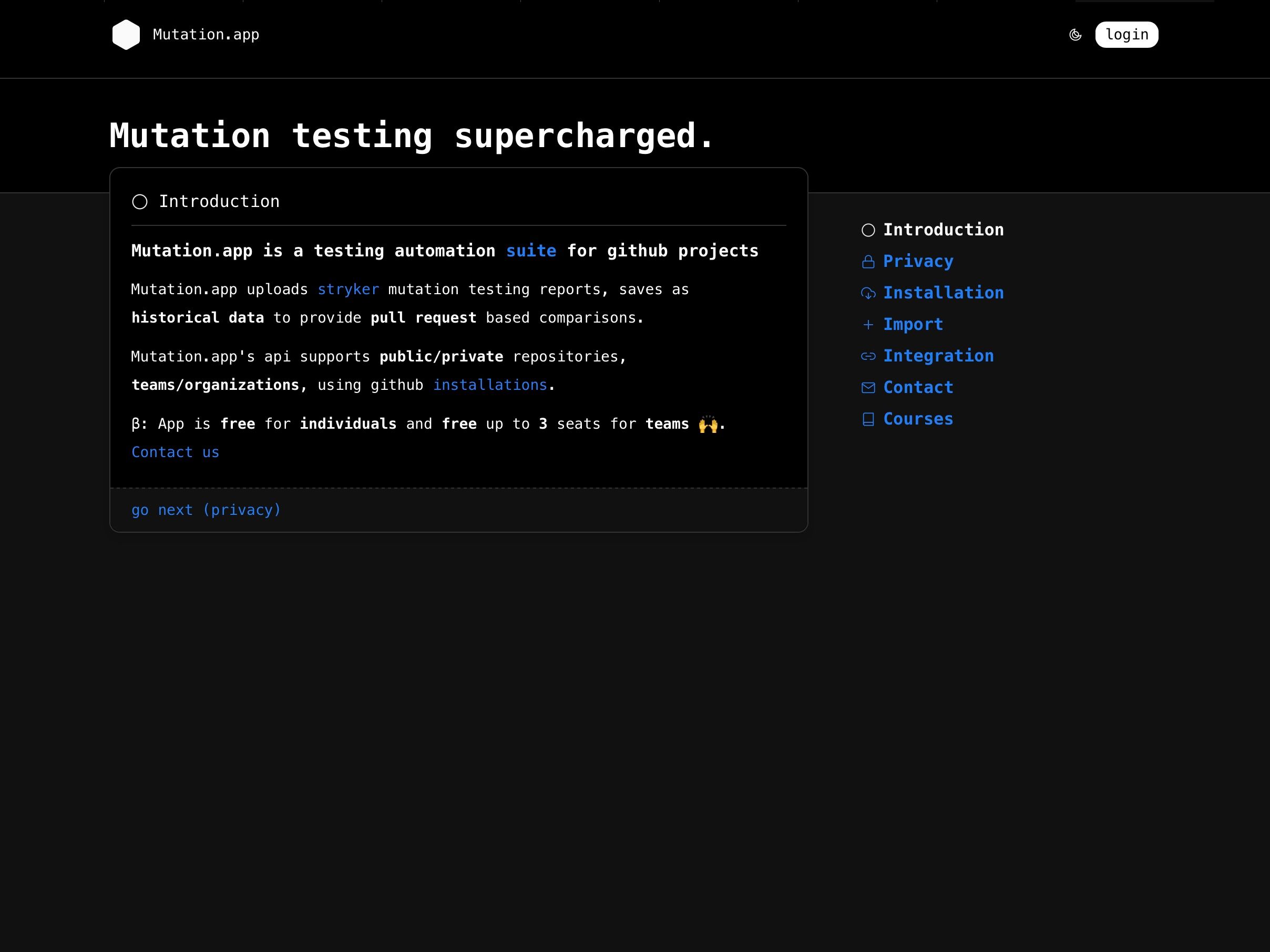Click the Contact us link
This screenshot has width=1270, height=952.
[x=175, y=452]
